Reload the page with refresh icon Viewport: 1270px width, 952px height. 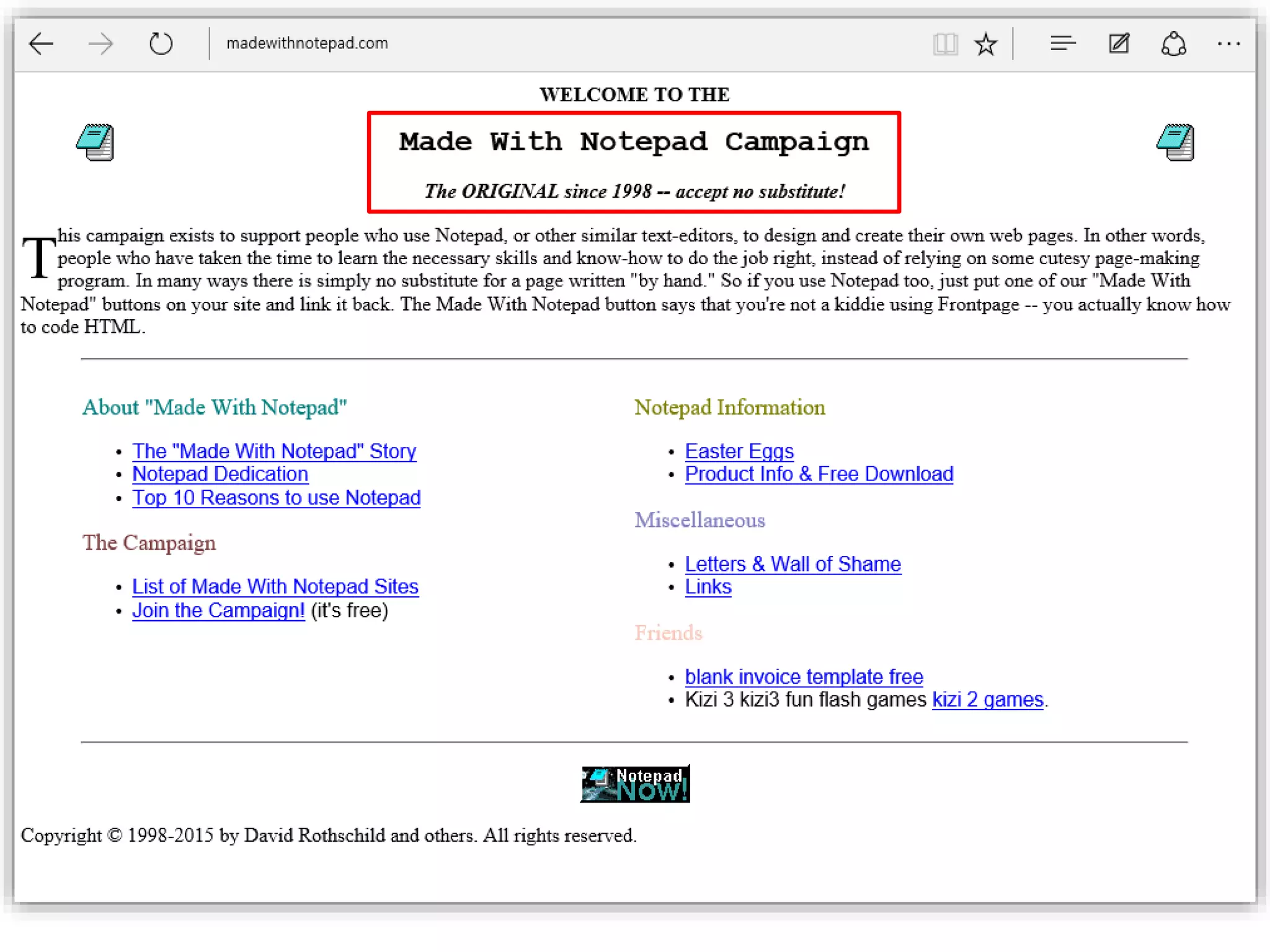(x=161, y=44)
